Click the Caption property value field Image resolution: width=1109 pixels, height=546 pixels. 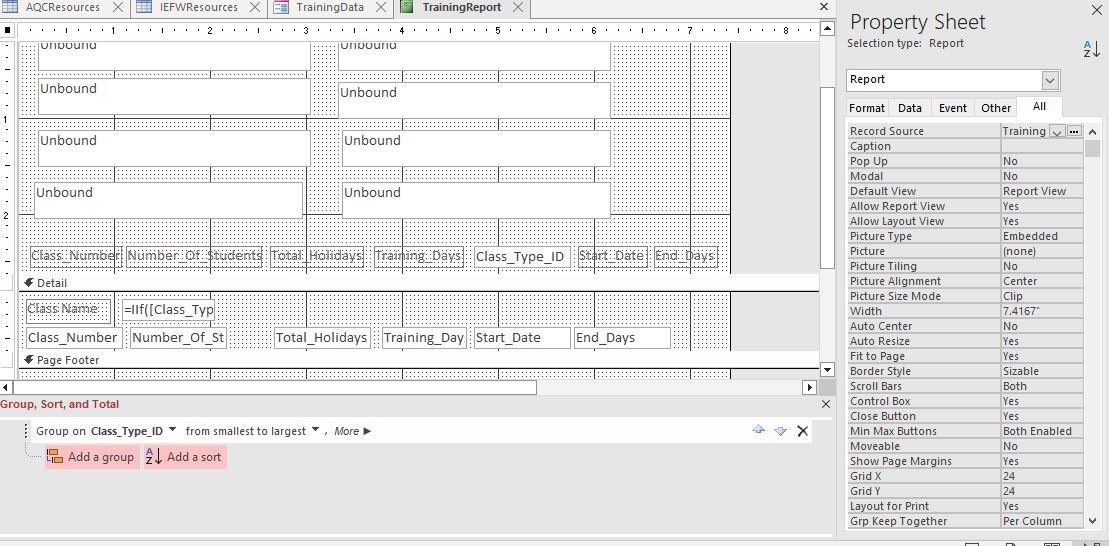coord(1041,146)
